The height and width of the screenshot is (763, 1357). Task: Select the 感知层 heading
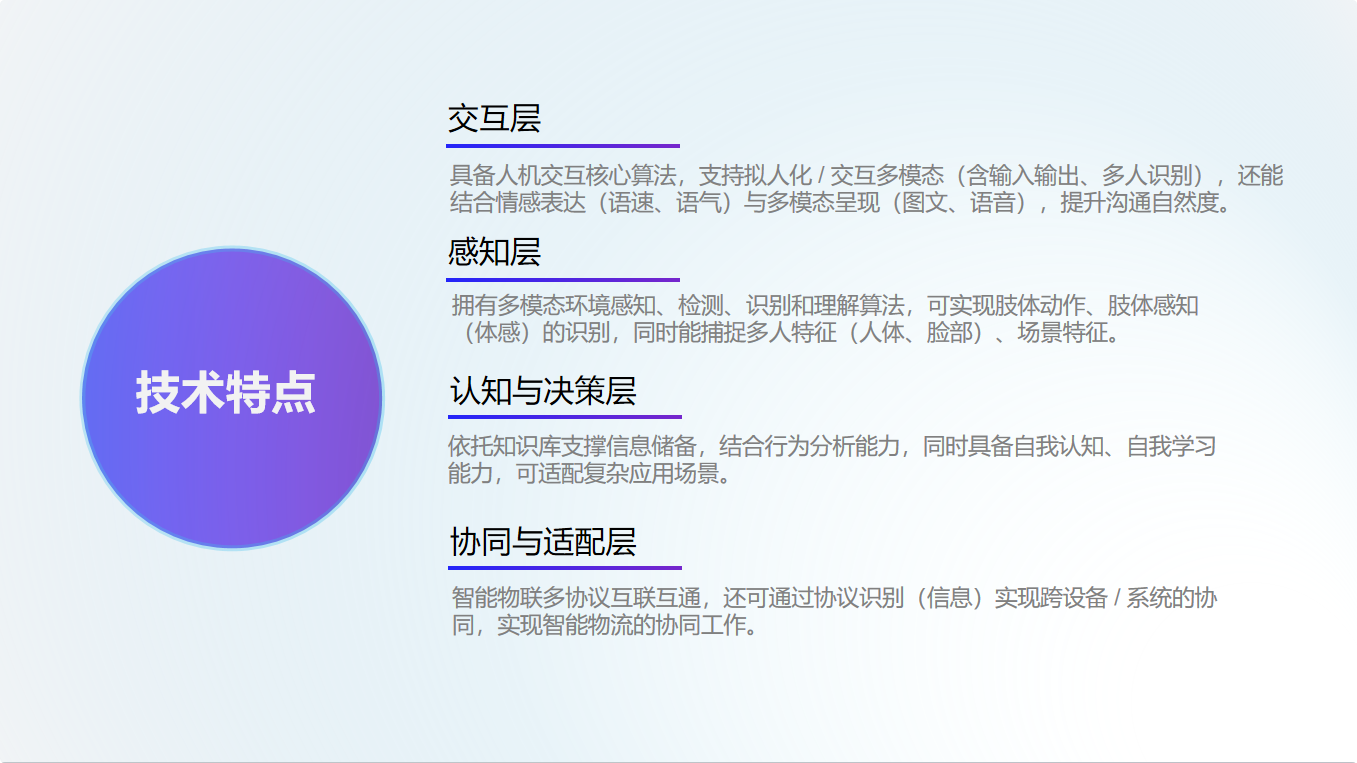coord(494,252)
